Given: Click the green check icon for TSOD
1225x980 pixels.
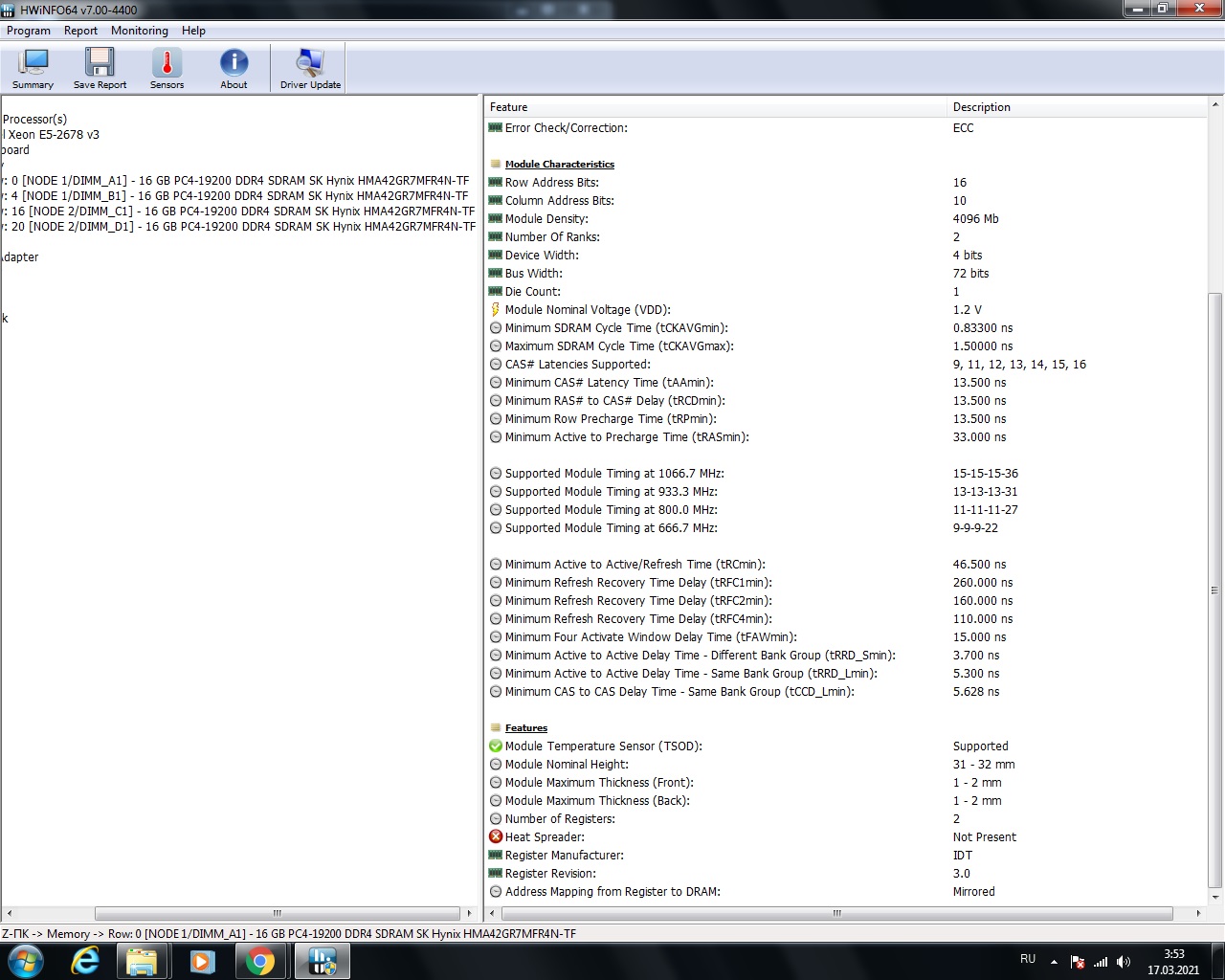Looking at the screenshot, I should 496,746.
